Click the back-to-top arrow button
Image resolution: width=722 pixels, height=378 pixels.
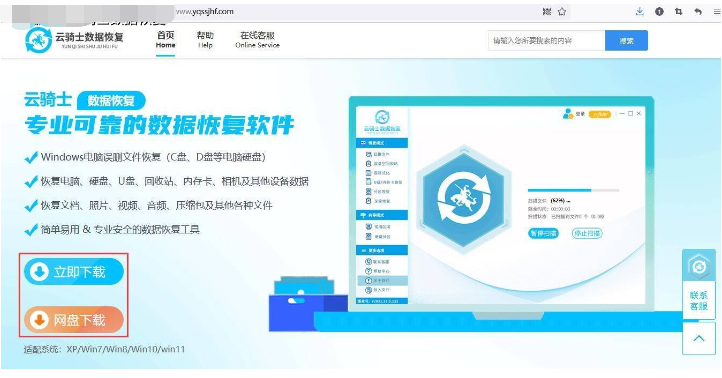click(x=699, y=338)
